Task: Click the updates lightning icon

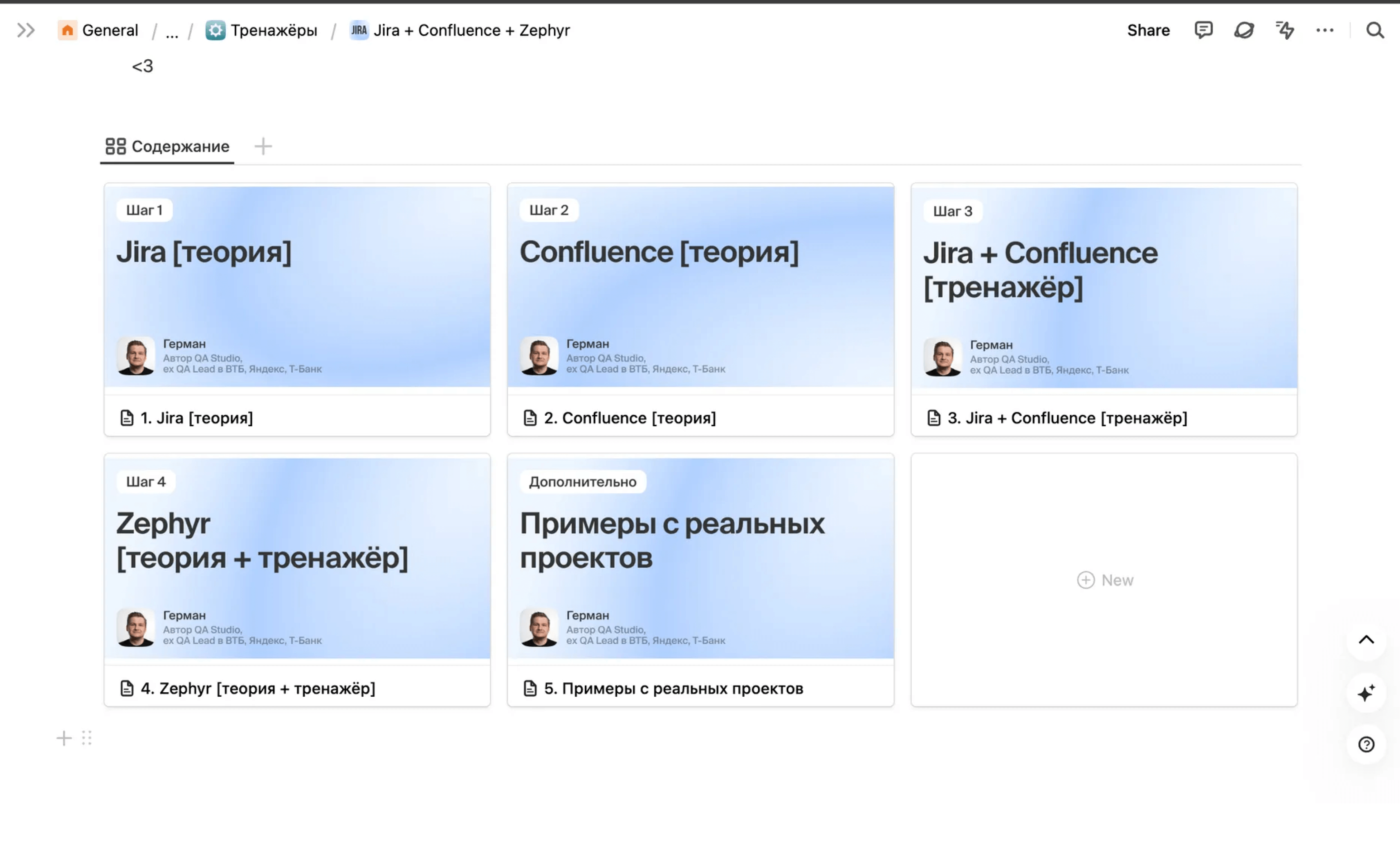Action: point(1284,29)
